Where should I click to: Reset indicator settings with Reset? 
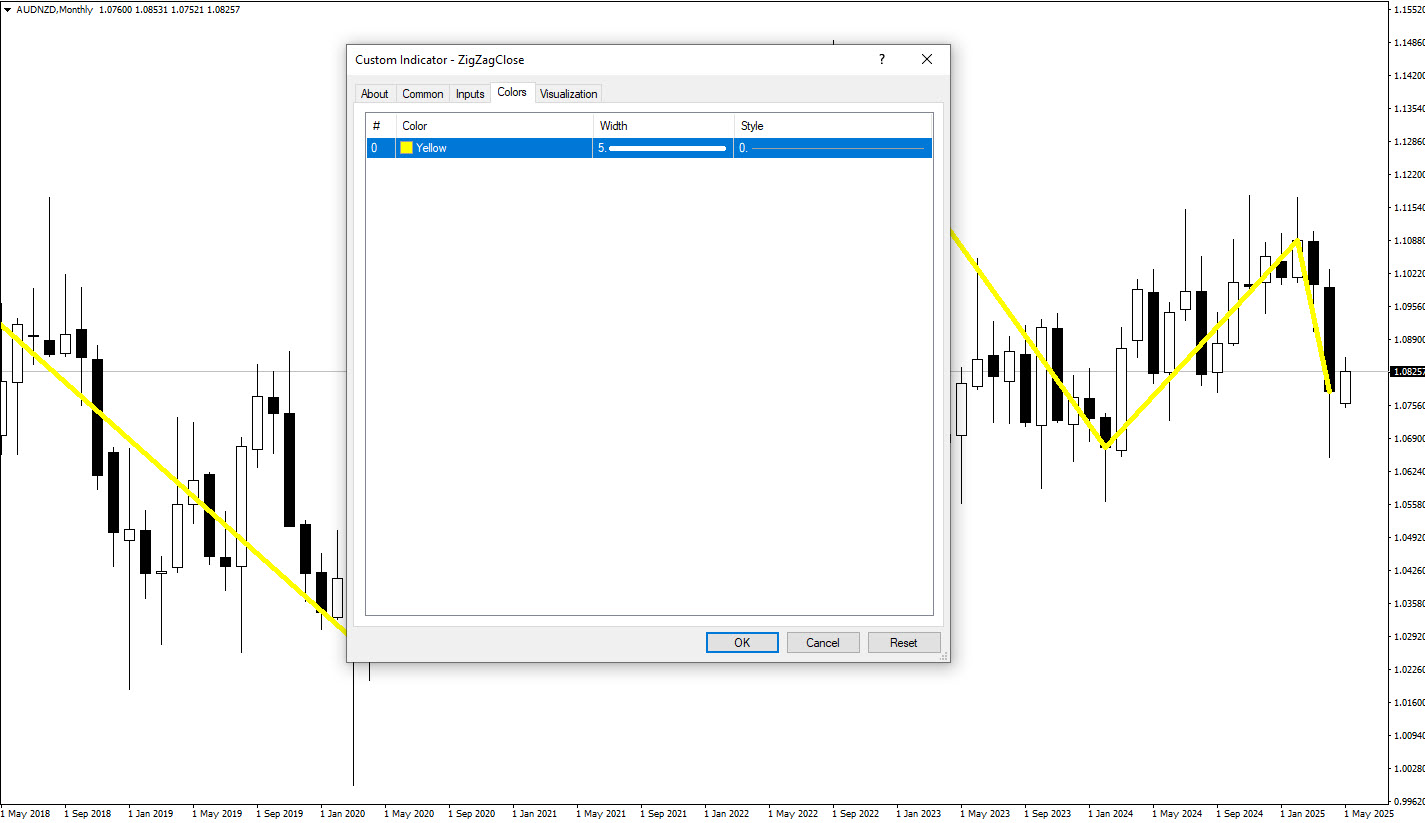tap(904, 642)
